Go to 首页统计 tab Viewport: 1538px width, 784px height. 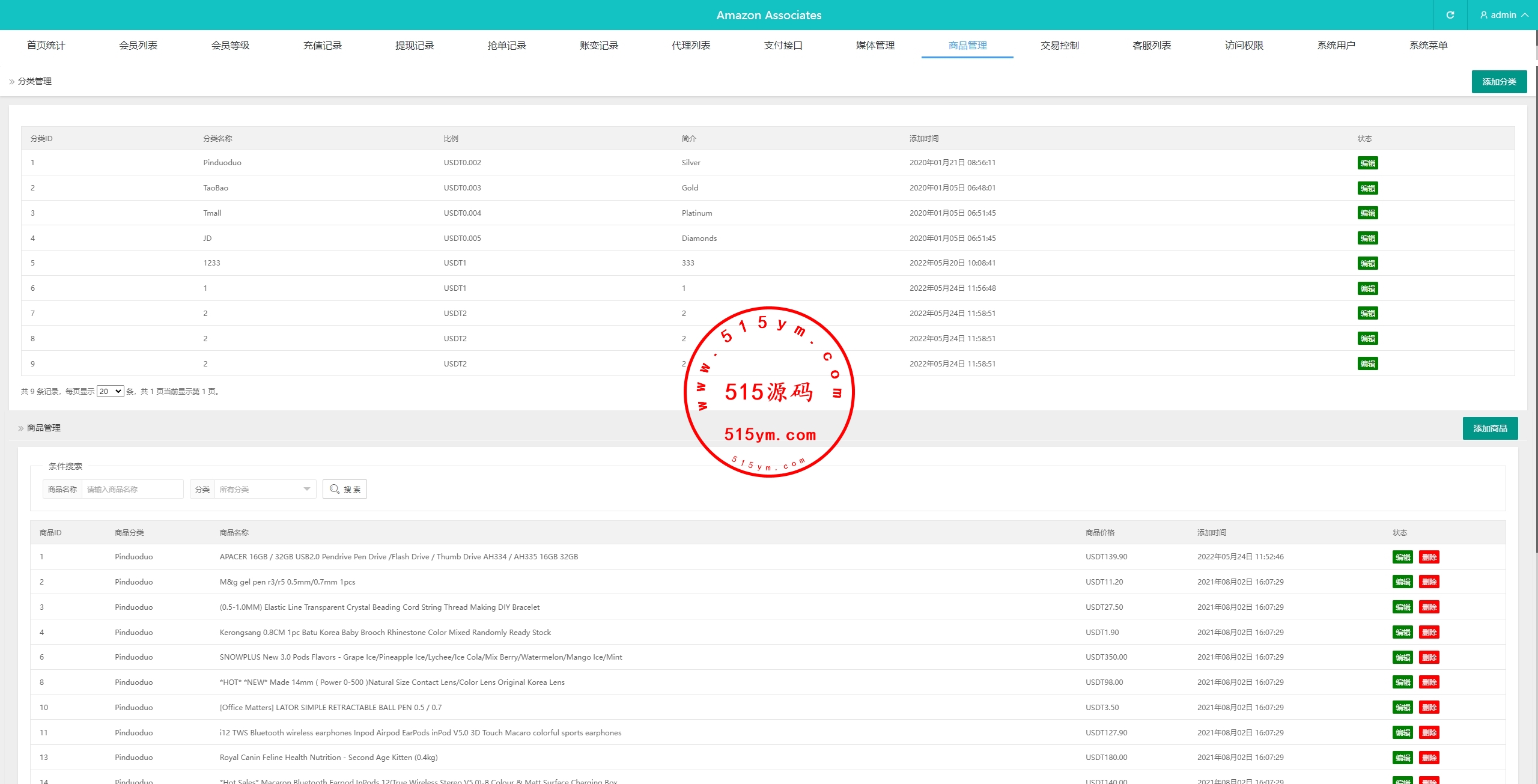tap(46, 45)
